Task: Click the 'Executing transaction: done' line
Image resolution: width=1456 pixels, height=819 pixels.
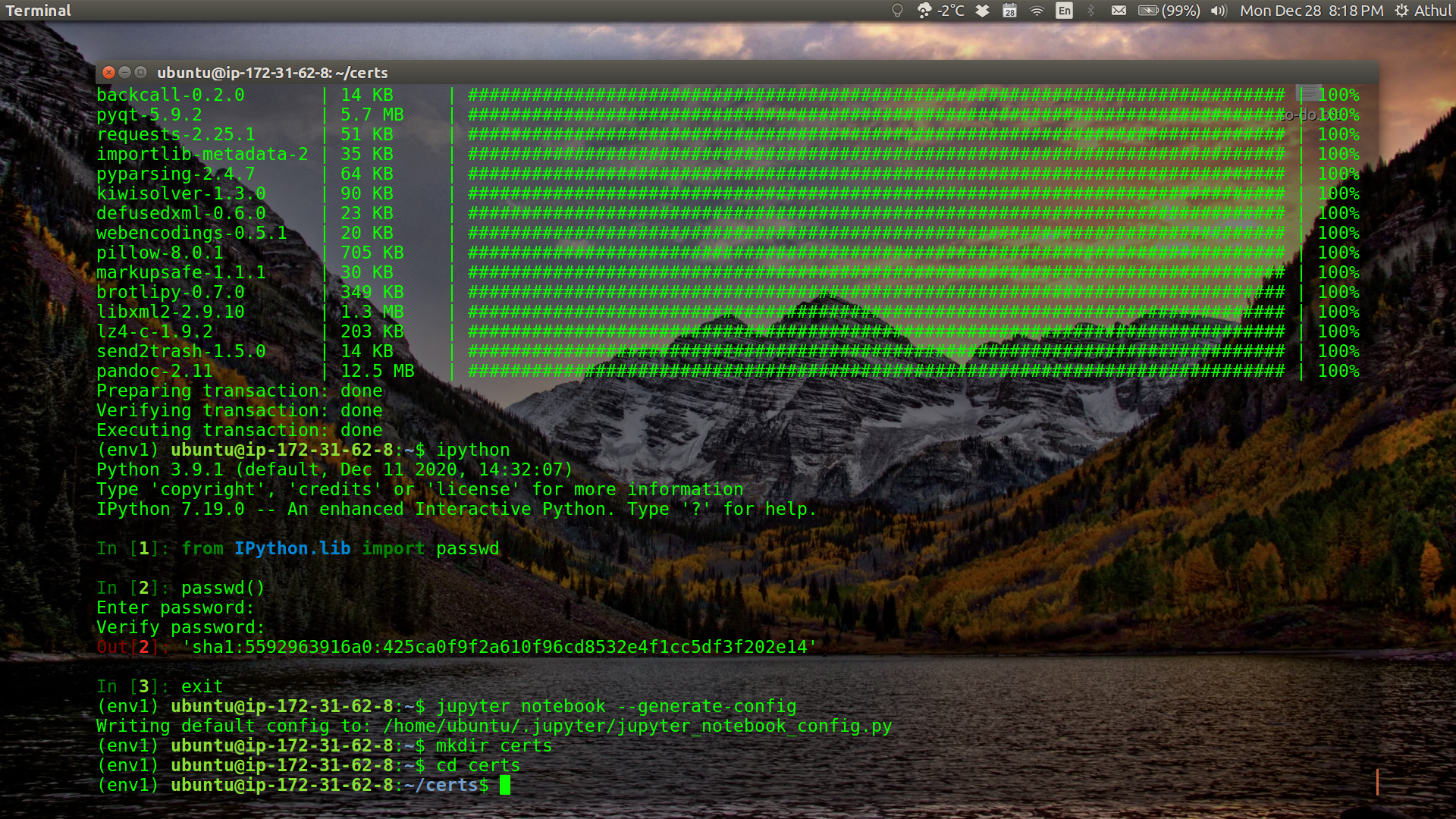Action: [240, 430]
